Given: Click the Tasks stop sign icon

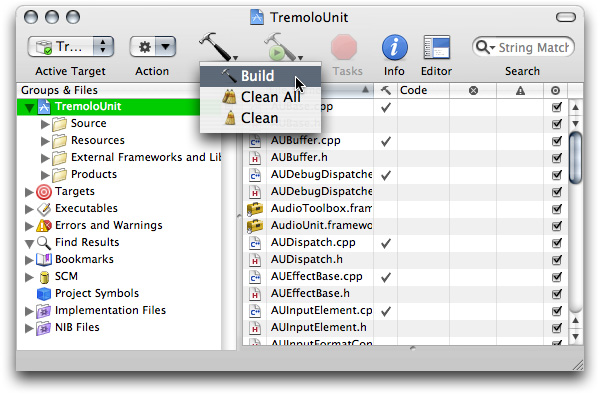Looking at the screenshot, I should tap(344, 47).
